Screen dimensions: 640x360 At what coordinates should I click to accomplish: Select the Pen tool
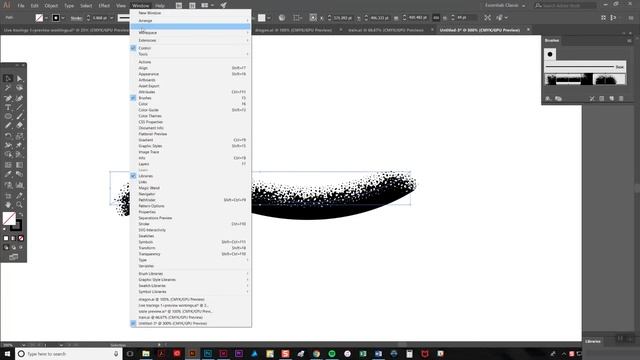coord(8,98)
